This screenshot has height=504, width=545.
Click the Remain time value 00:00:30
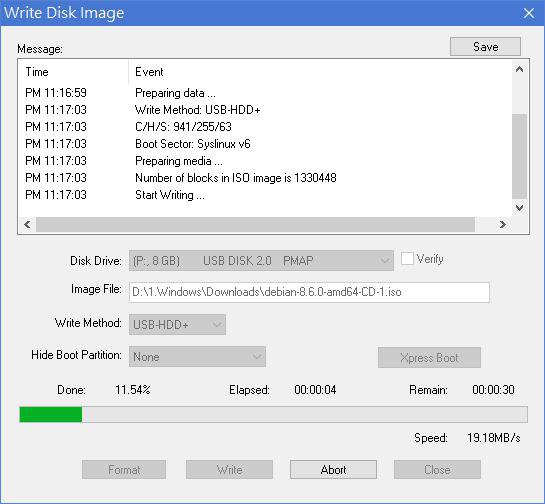(x=493, y=390)
